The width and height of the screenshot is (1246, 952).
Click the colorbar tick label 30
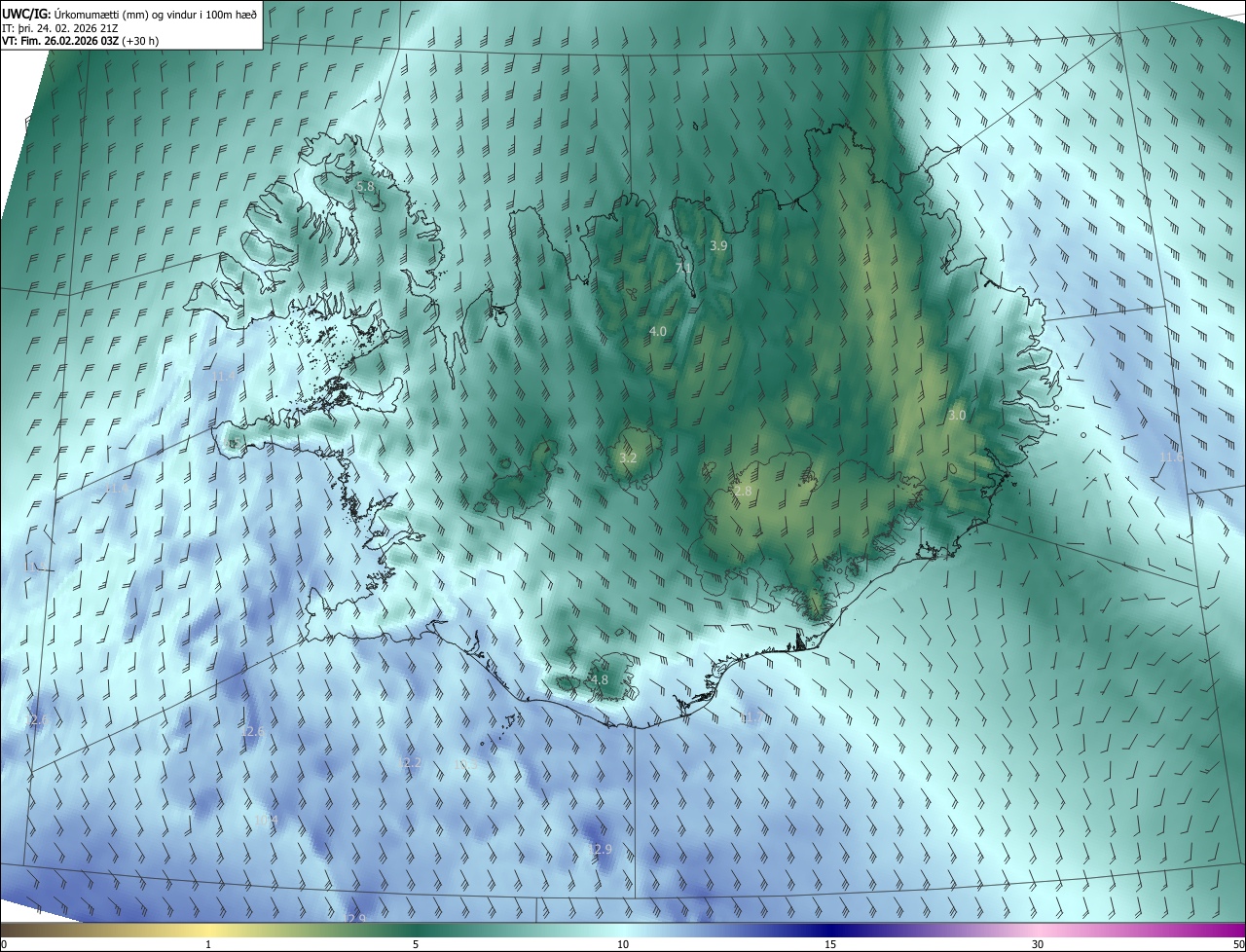tap(1038, 944)
